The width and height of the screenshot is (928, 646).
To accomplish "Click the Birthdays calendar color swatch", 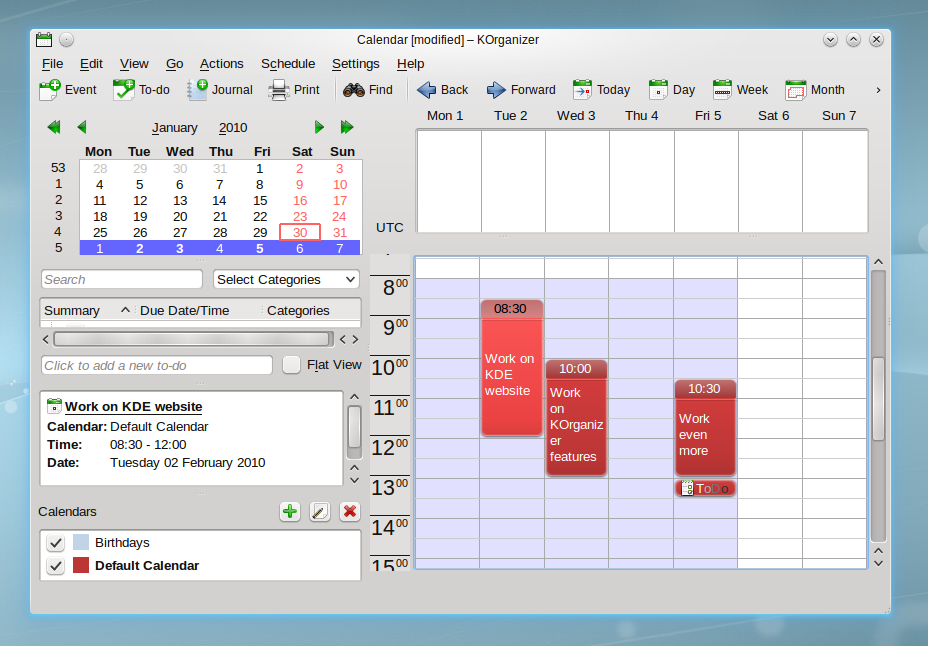I will point(81,542).
